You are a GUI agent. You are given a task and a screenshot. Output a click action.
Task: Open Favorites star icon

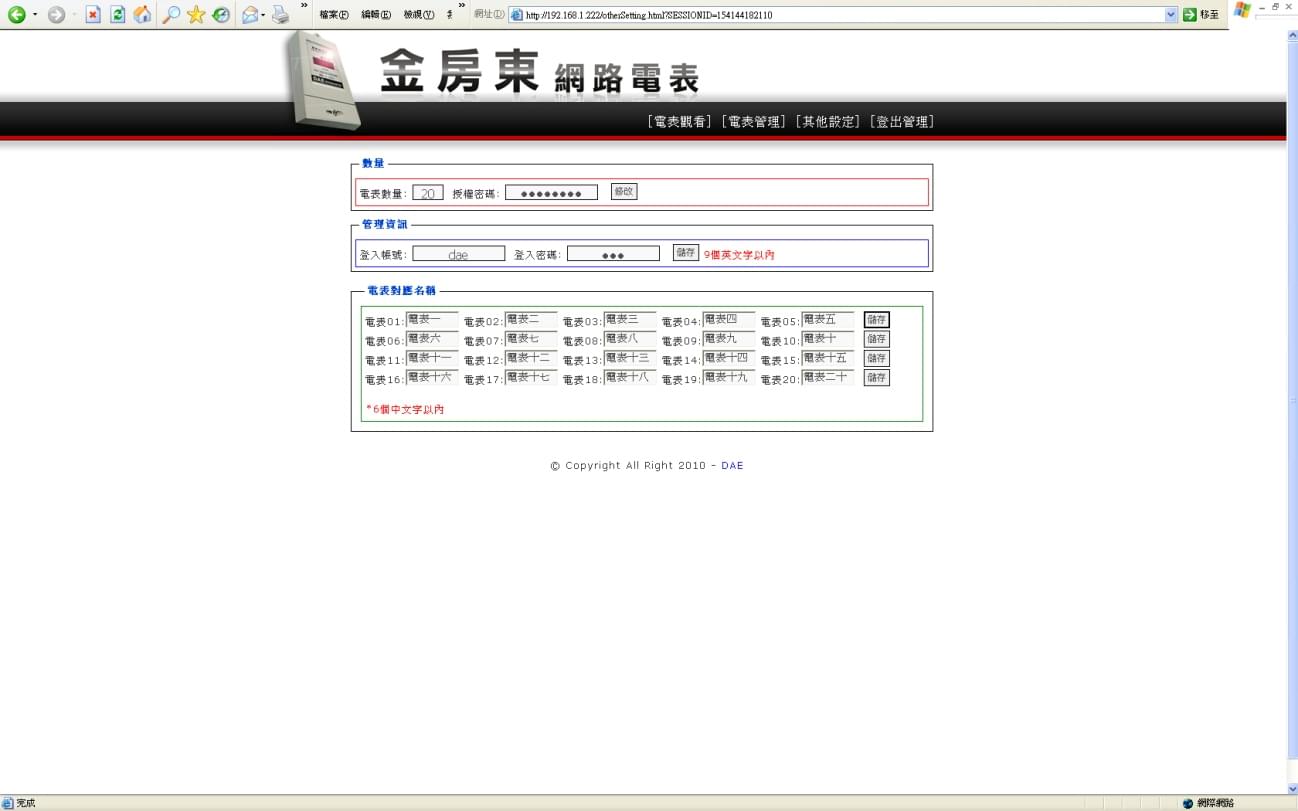(196, 15)
